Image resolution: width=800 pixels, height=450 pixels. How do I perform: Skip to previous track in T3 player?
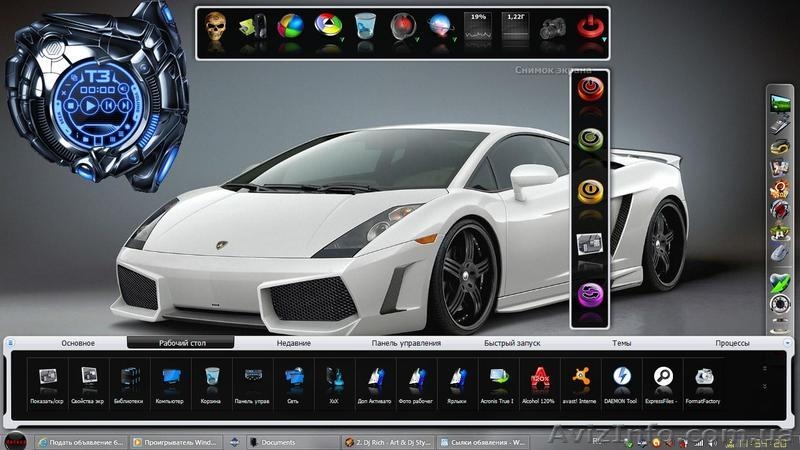pyautogui.click(x=108, y=106)
